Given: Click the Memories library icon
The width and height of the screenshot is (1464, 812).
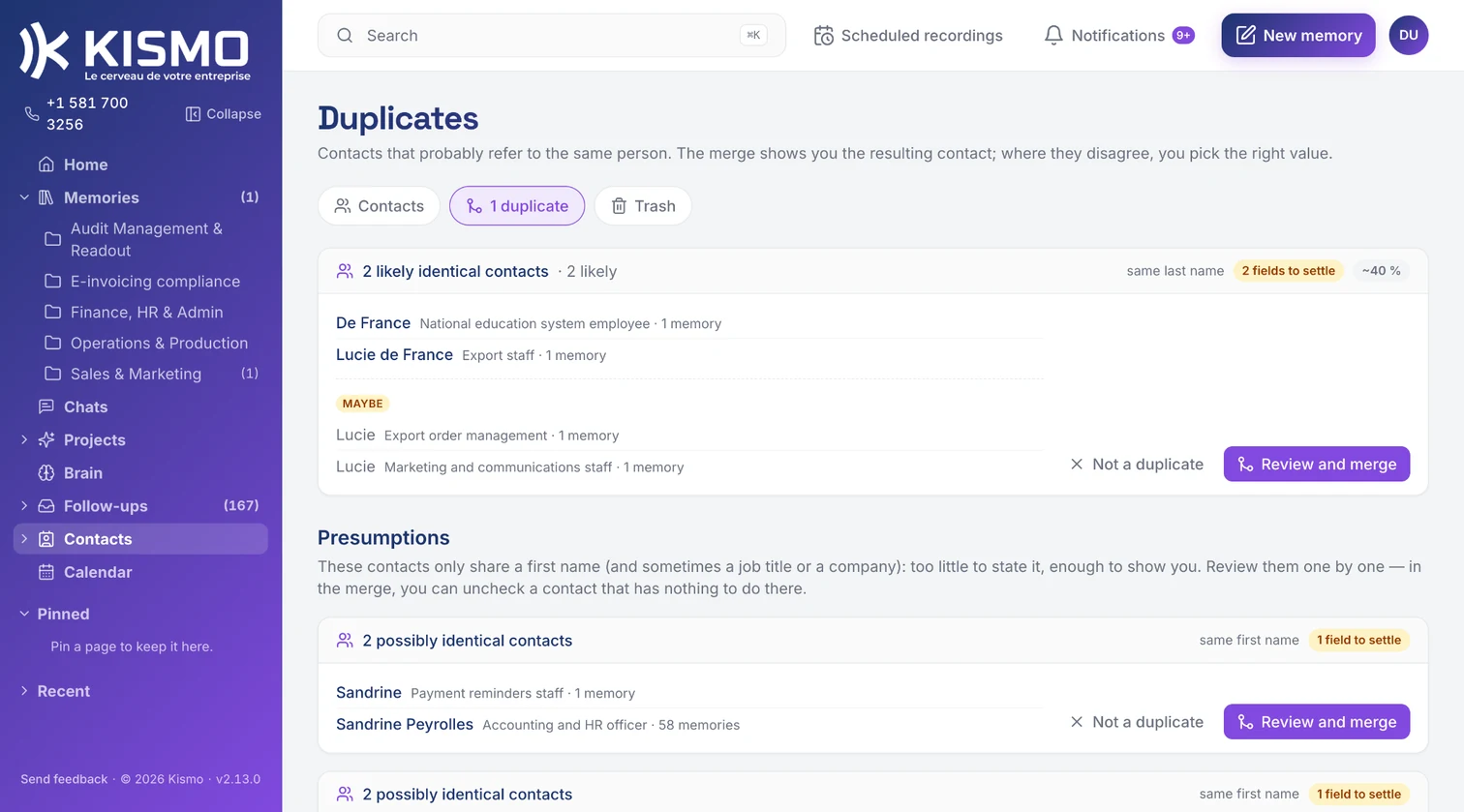Looking at the screenshot, I should (46, 197).
